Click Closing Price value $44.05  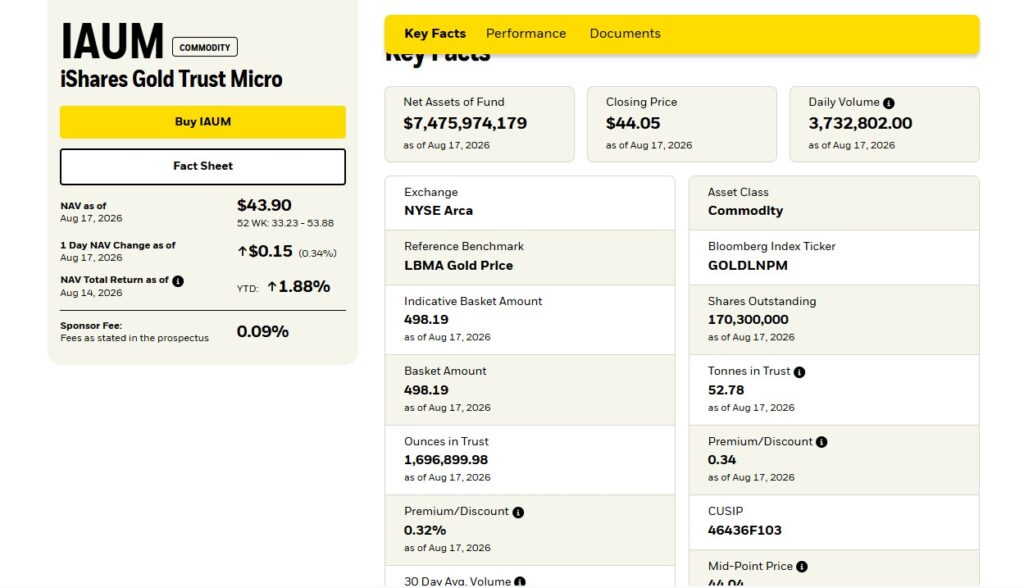633,123
